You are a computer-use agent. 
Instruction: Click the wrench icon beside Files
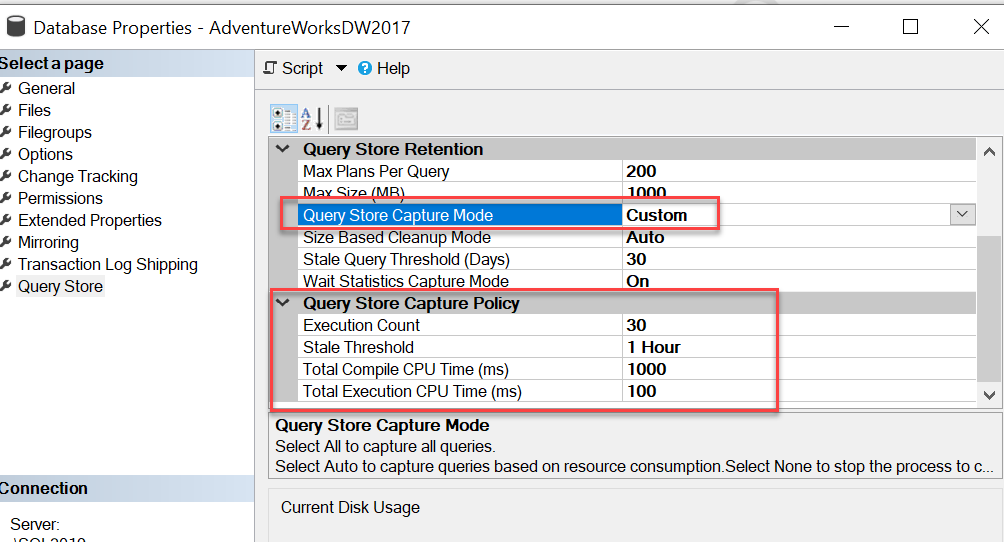pyautogui.click(x=6, y=110)
